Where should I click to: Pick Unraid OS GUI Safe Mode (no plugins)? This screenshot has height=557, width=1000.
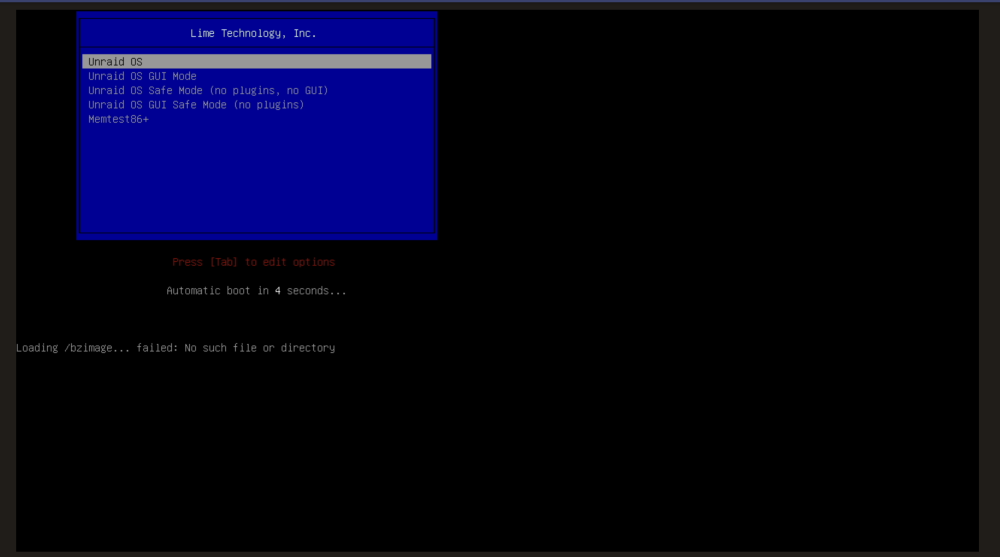(196, 105)
